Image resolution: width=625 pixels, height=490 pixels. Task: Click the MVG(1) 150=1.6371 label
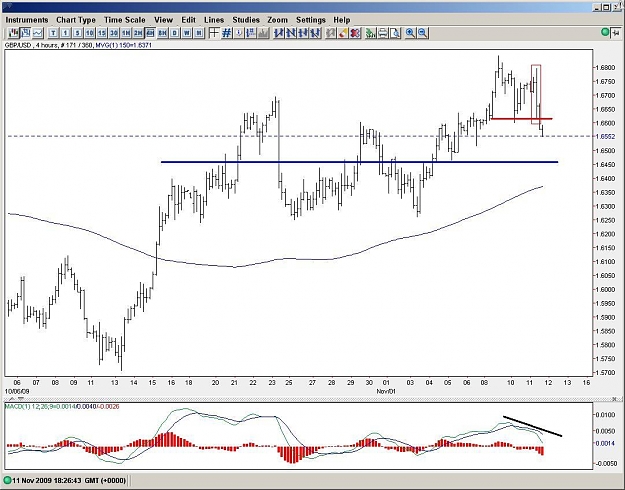point(124,45)
